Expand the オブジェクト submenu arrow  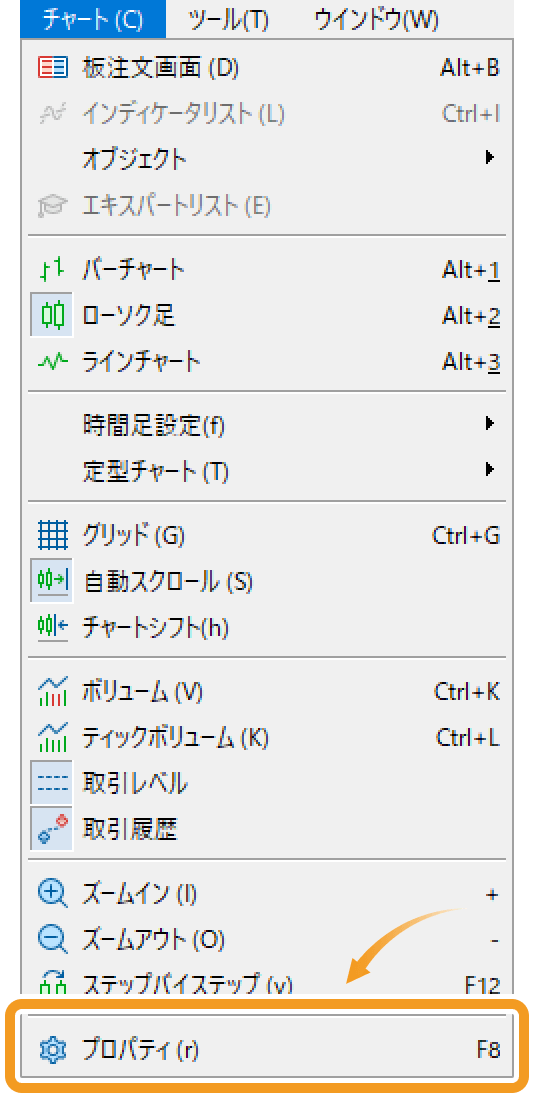click(x=490, y=158)
